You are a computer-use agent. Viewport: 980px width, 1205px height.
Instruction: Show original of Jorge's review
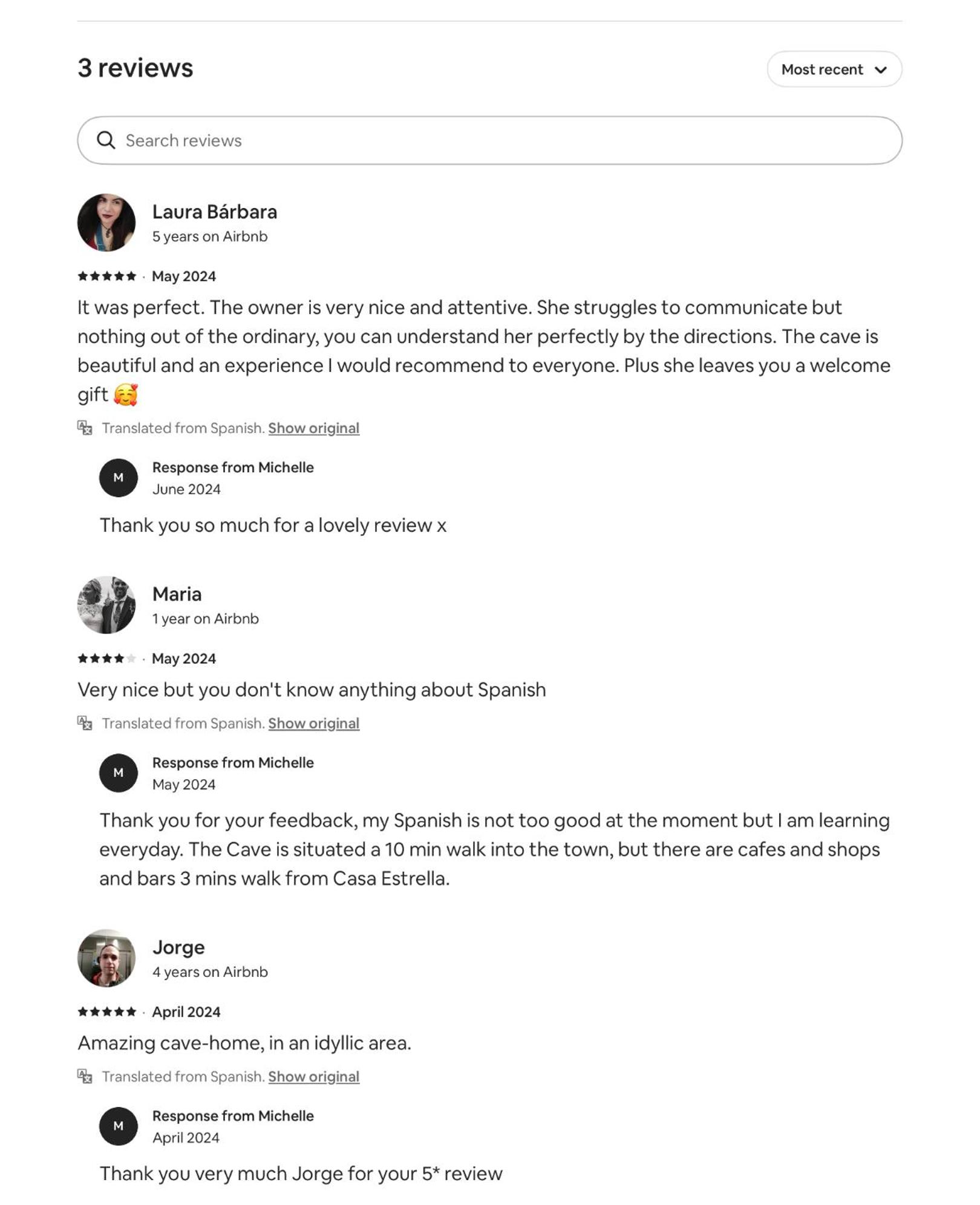click(x=313, y=1077)
